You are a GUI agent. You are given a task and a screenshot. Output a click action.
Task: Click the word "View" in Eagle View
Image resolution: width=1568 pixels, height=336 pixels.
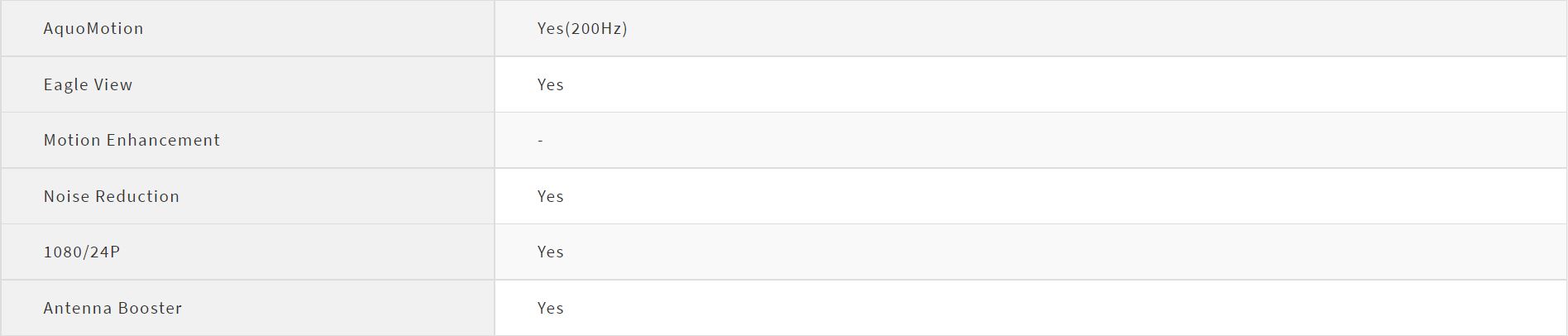pyautogui.click(x=114, y=84)
